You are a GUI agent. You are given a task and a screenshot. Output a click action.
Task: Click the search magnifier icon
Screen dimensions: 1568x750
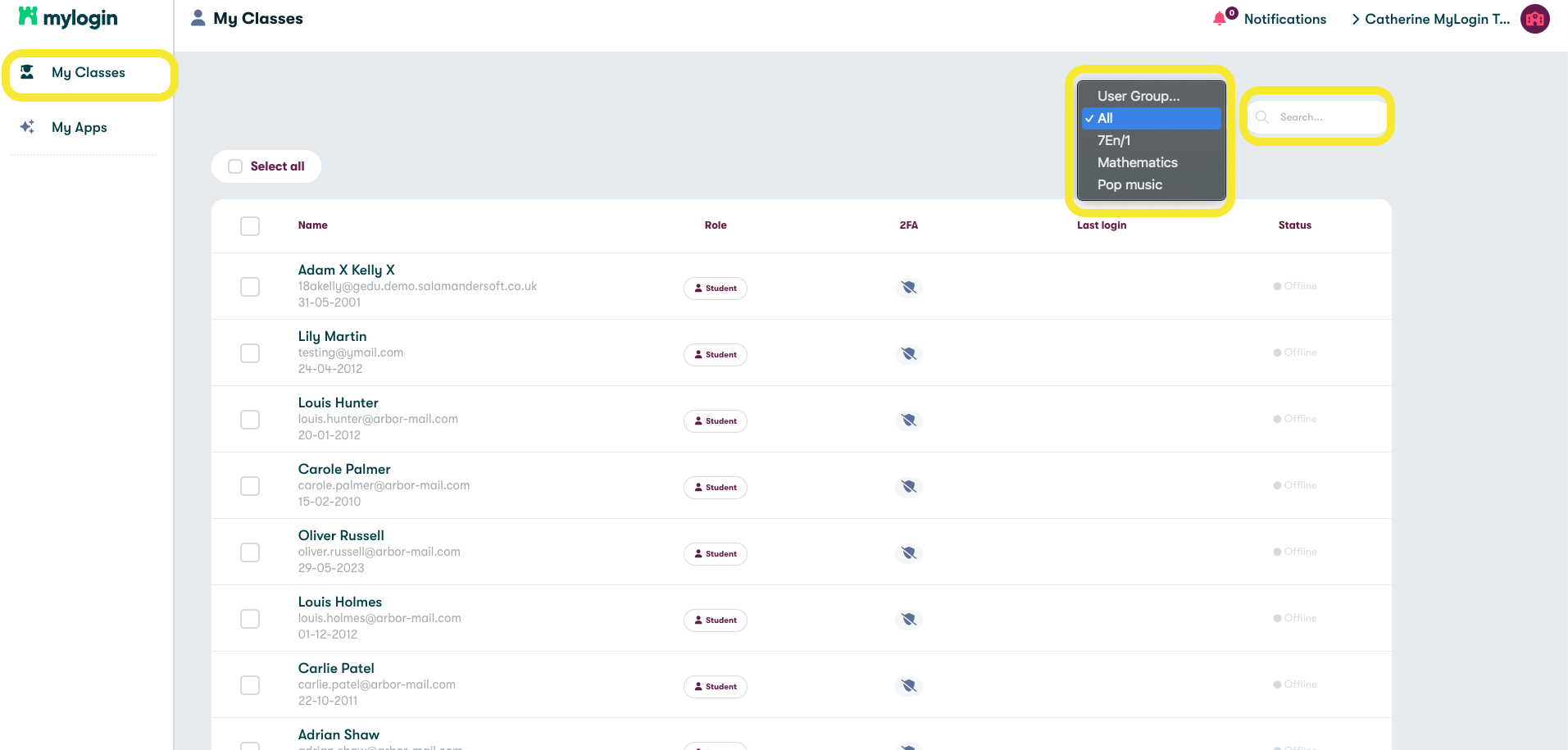[x=1261, y=117]
